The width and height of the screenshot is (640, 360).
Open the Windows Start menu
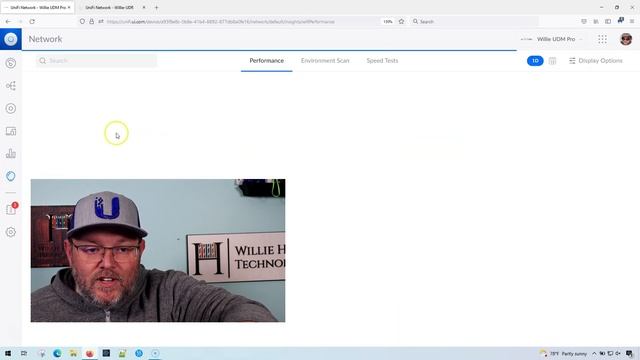click(x=8, y=353)
